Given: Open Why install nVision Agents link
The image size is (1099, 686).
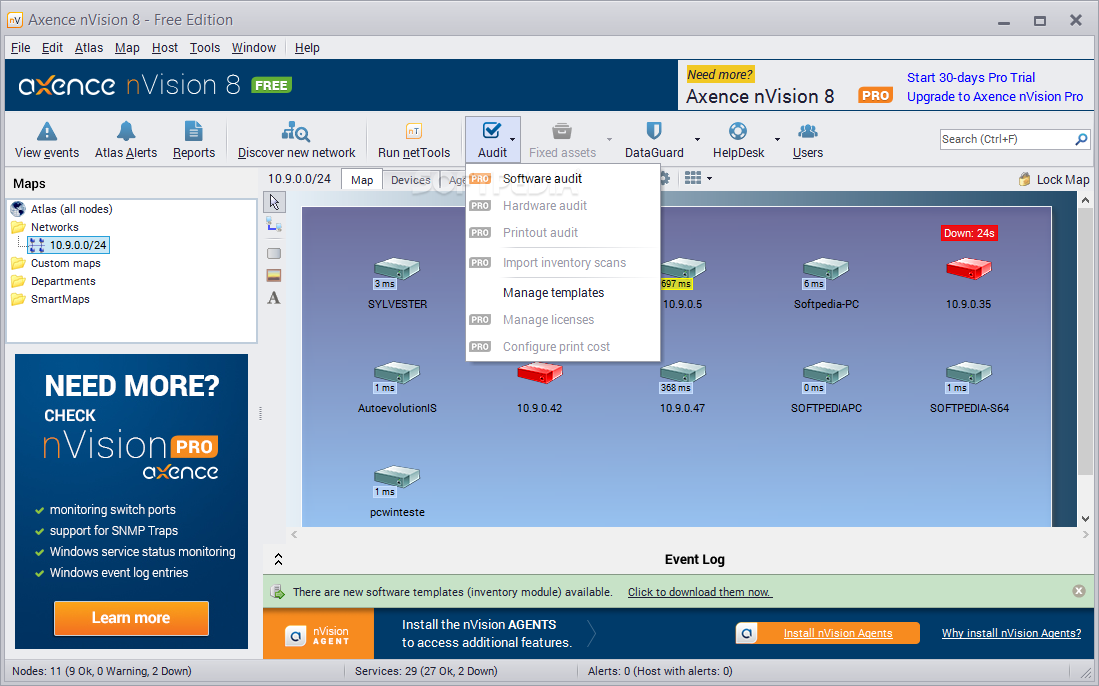Looking at the screenshot, I should [x=1011, y=633].
